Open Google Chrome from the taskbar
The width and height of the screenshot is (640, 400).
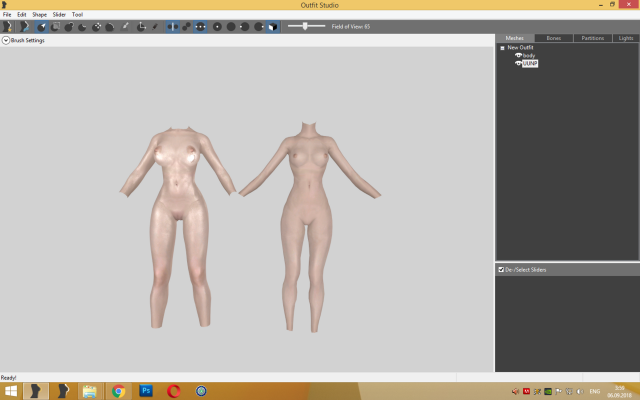click(x=118, y=390)
